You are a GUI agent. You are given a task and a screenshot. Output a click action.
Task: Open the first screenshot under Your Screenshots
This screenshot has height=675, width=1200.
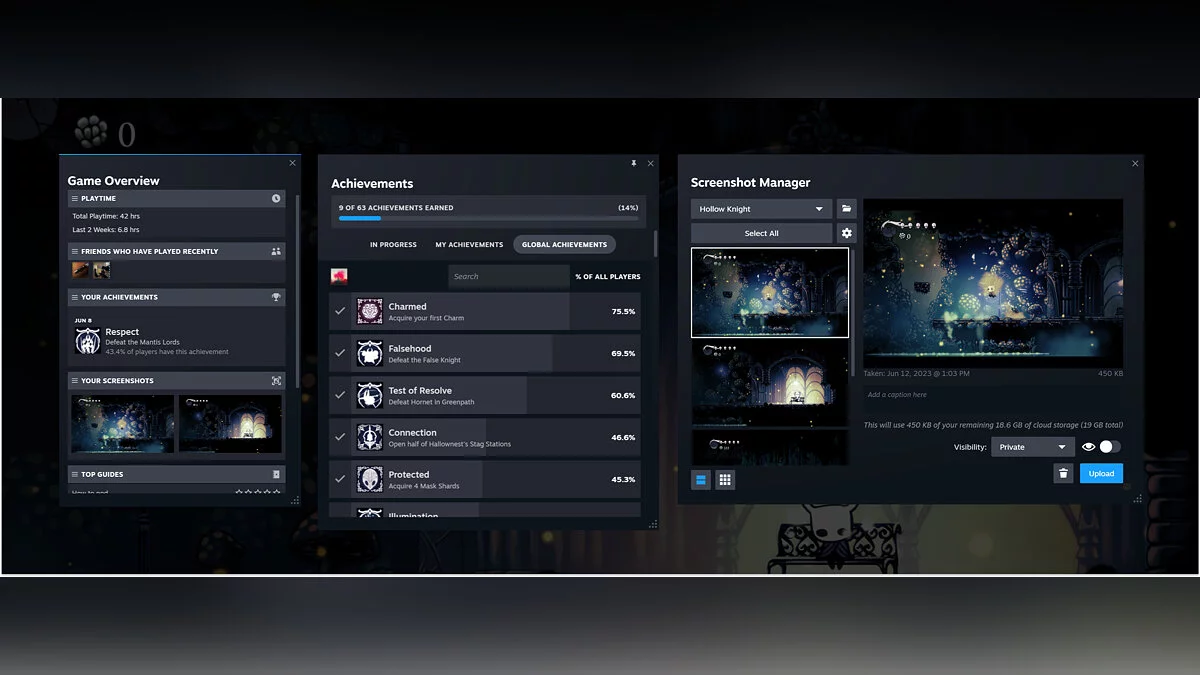(x=123, y=424)
